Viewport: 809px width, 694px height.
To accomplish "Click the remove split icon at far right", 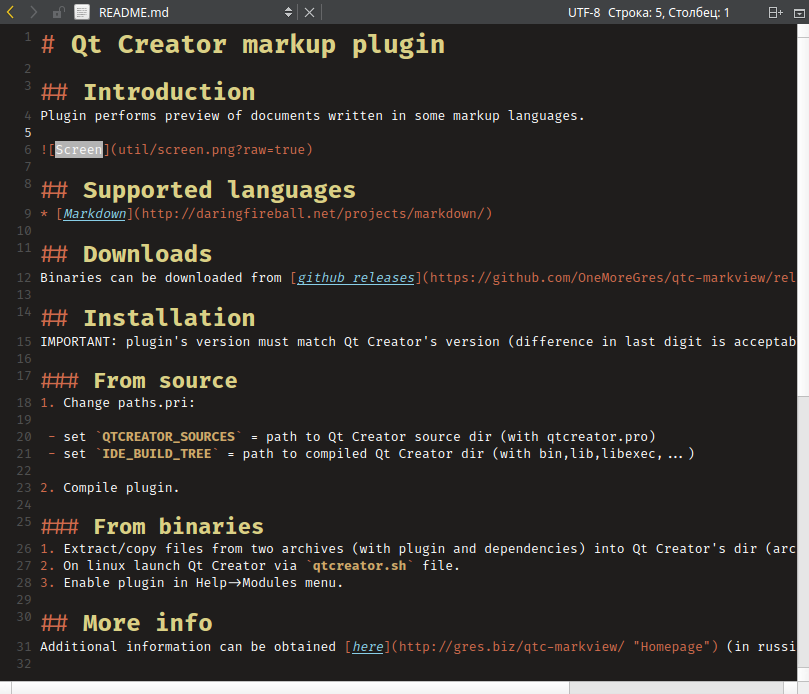I will pyautogui.click(x=799, y=12).
